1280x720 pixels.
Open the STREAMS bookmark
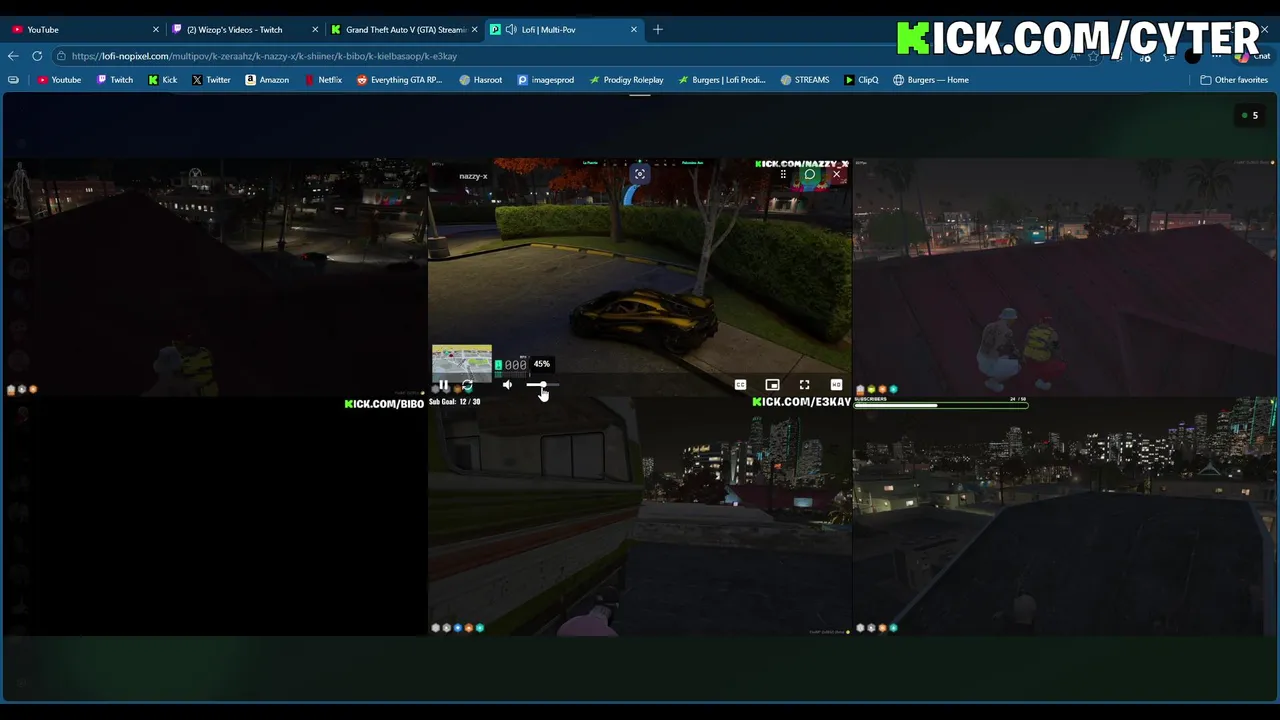[805, 80]
